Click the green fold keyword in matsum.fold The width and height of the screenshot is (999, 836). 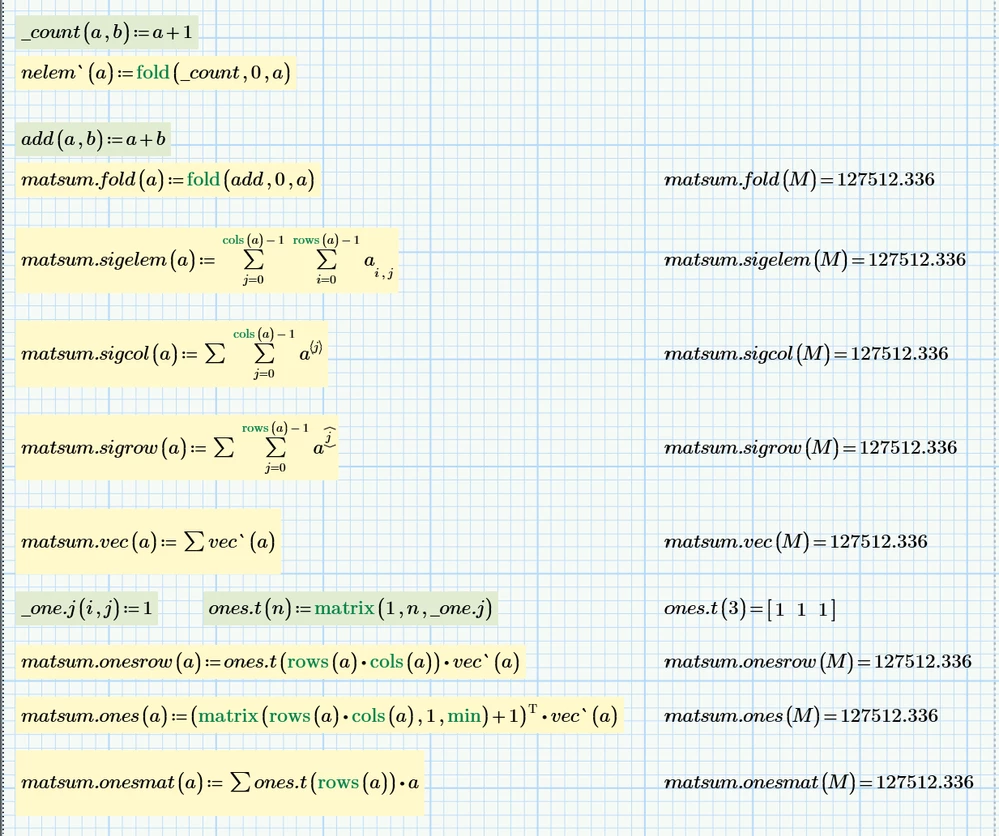203,180
